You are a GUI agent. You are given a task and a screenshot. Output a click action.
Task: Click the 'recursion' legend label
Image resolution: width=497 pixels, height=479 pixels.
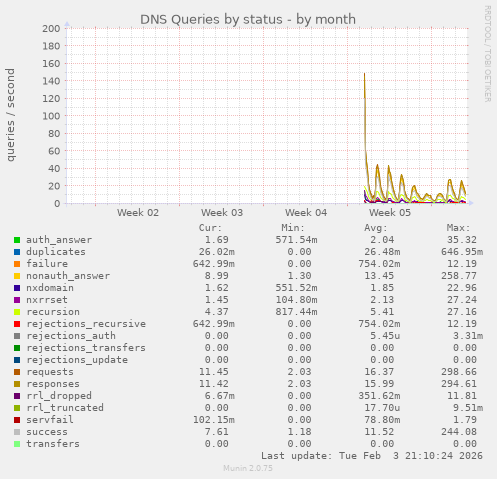tap(53, 312)
